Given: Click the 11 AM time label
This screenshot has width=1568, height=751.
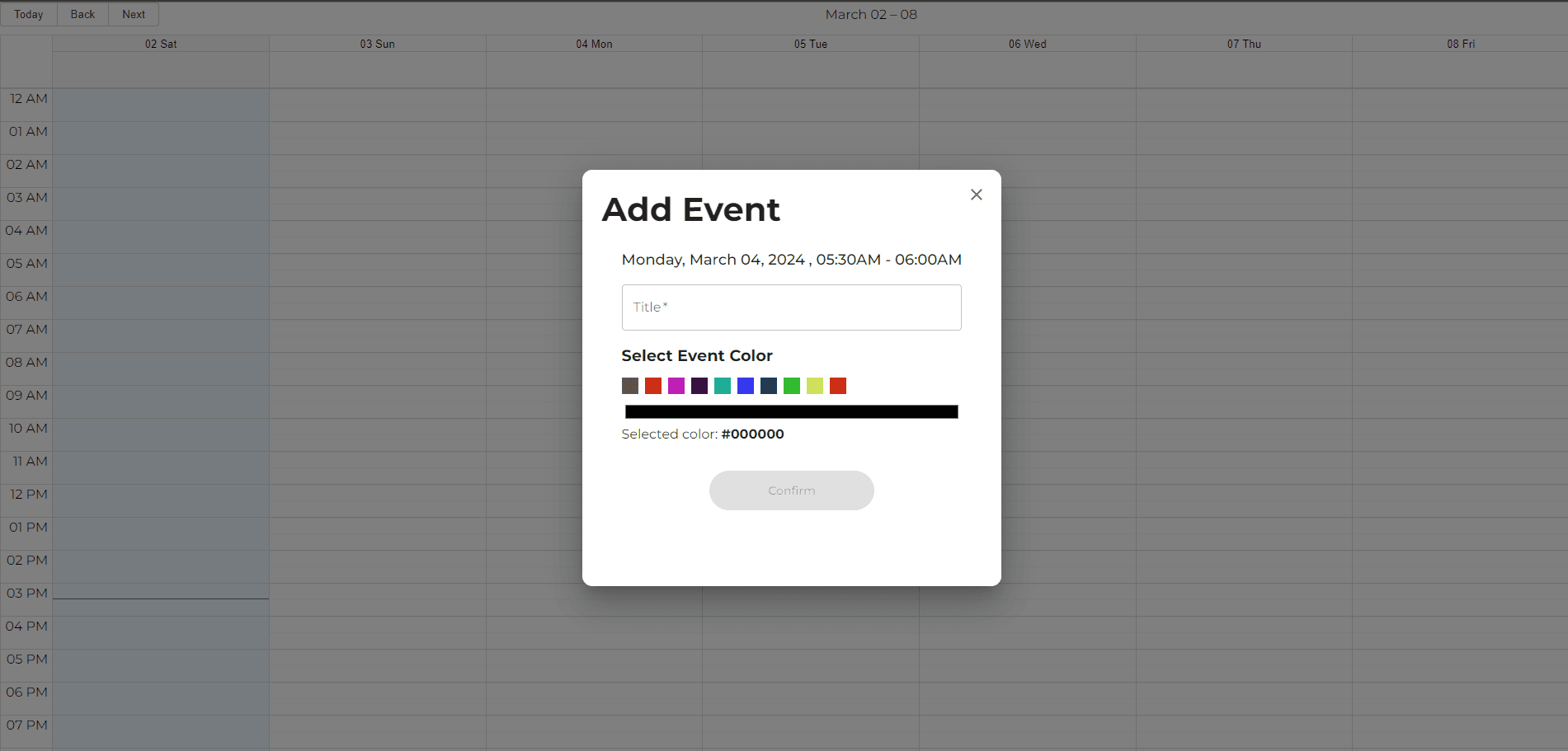Looking at the screenshot, I should 31,461.
